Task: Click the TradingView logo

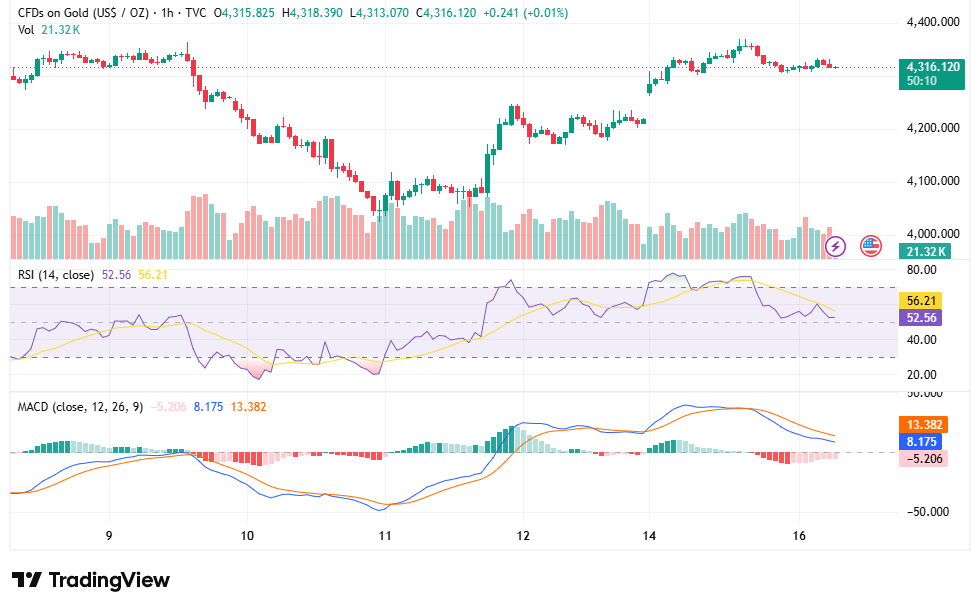Action: click(x=27, y=580)
